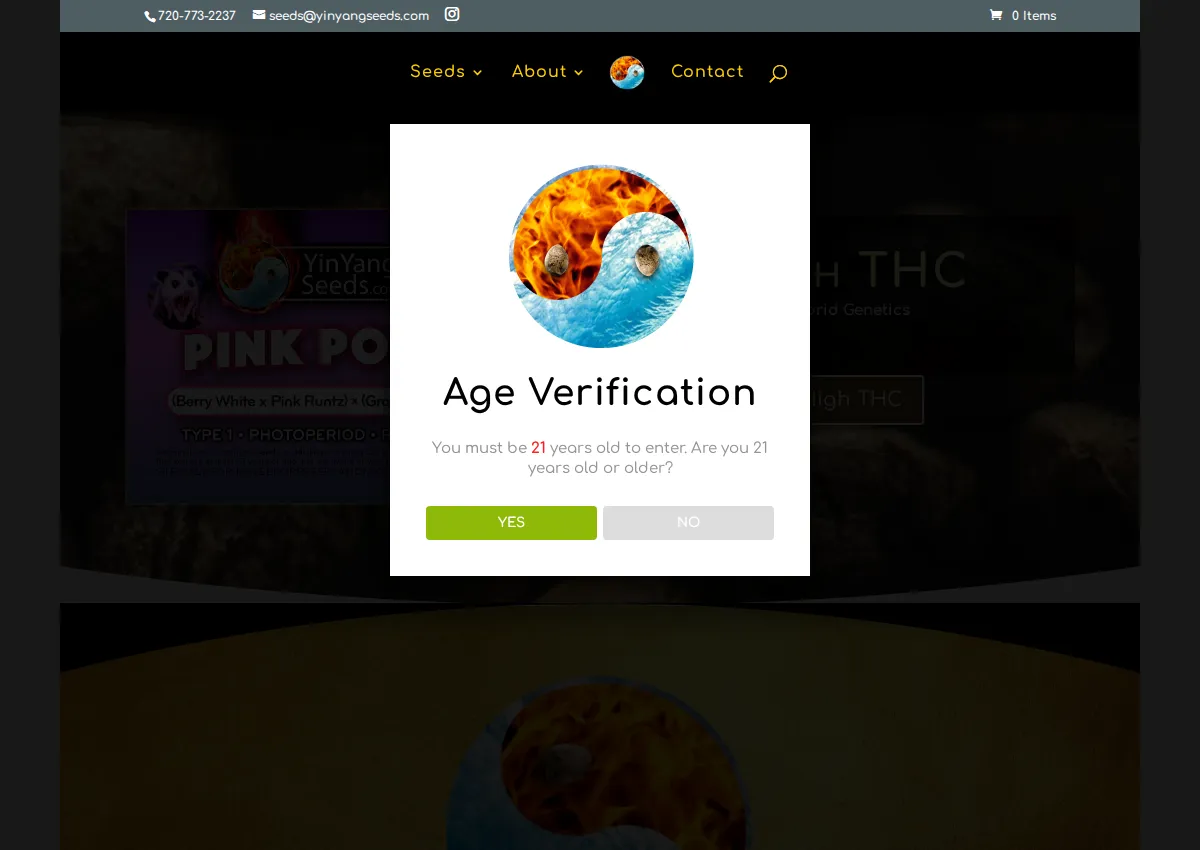Click the large yin yang image at bottom
This screenshot has height=850, width=1200.
point(599,762)
